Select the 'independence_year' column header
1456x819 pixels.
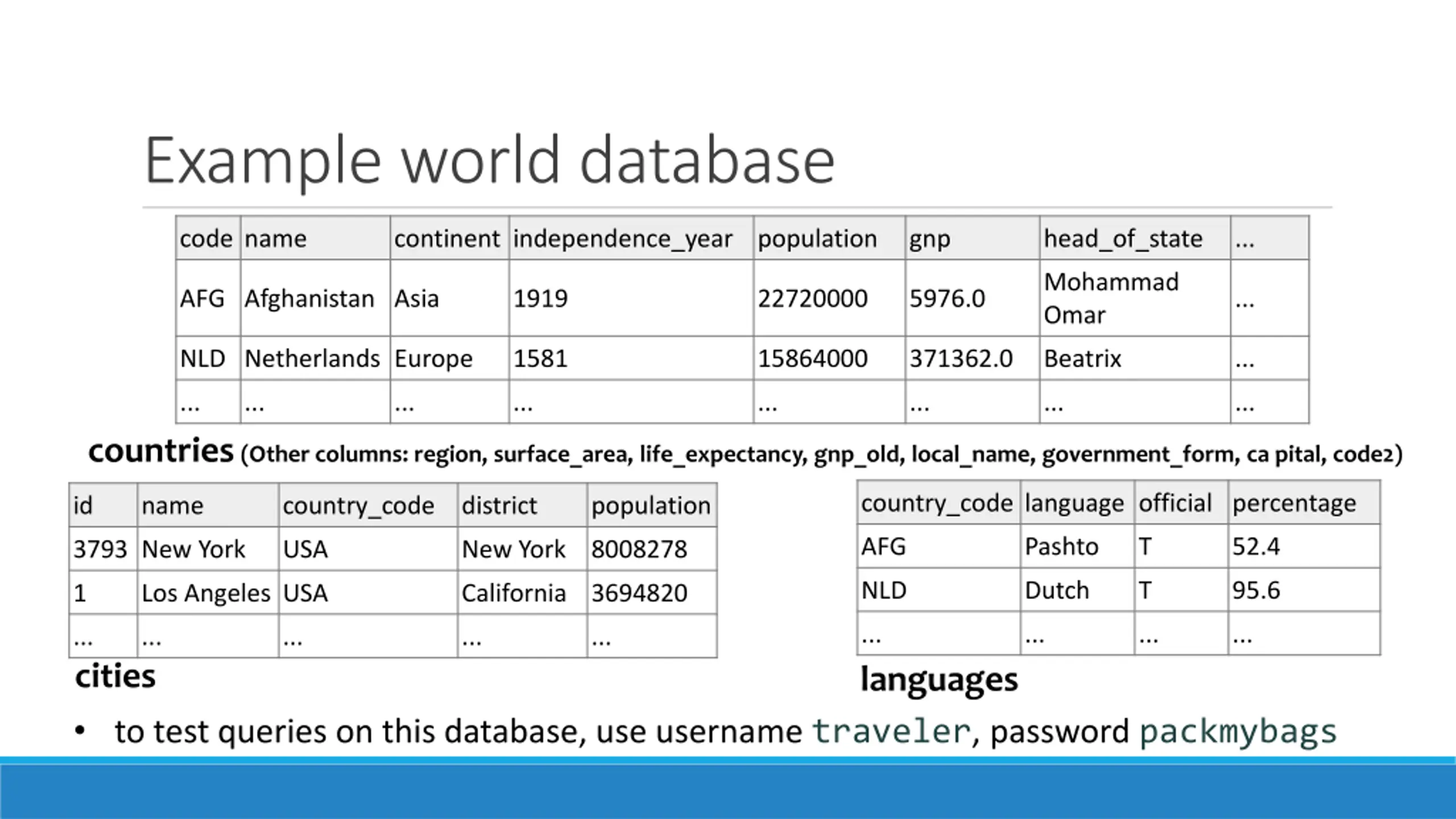click(631, 238)
